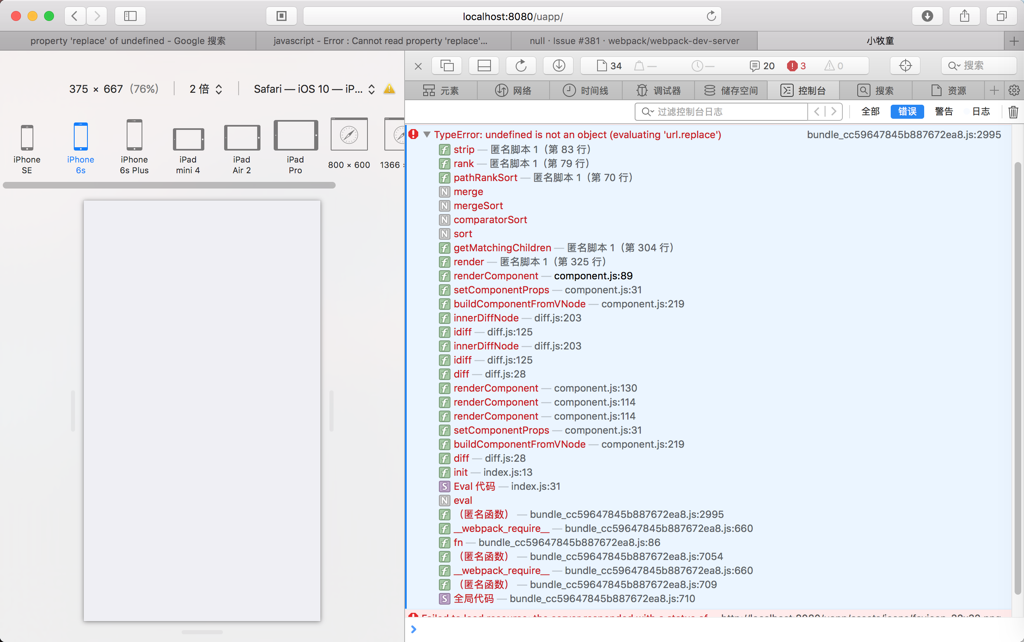
Task: Select the iPhone SE device preset
Action: point(26,142)
